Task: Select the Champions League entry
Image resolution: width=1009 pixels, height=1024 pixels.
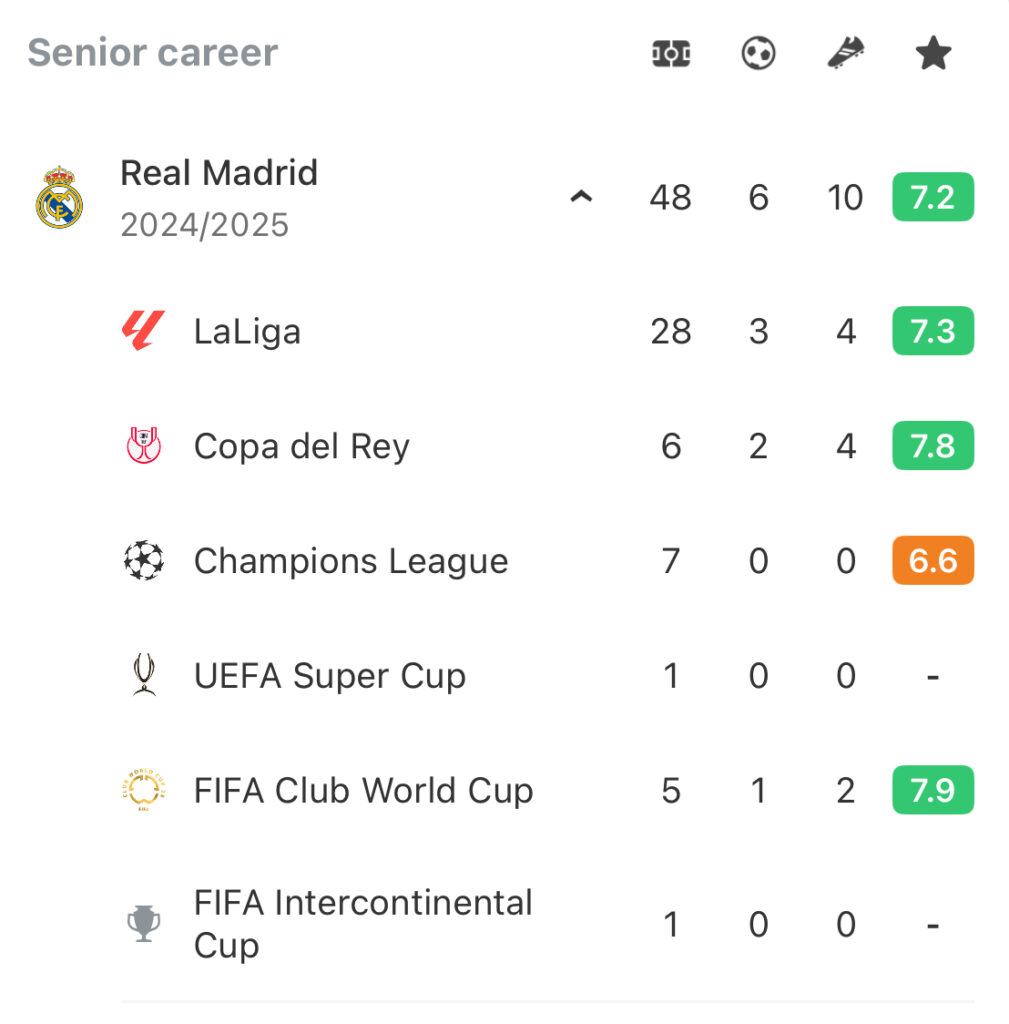Action: (x=547, y=560)
